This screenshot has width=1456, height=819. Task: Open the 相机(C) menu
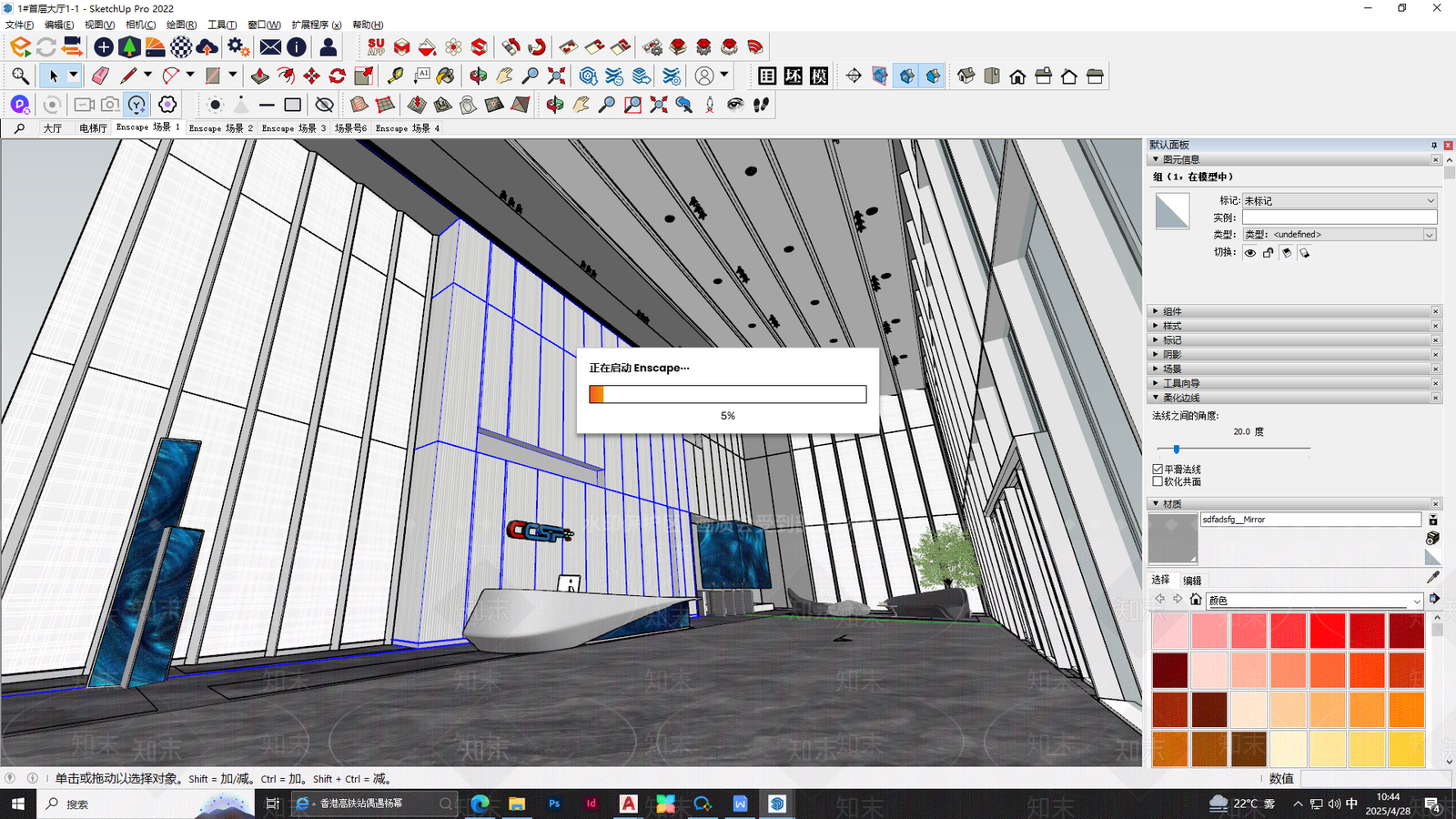pyautogui.click(x=140, y=25)
